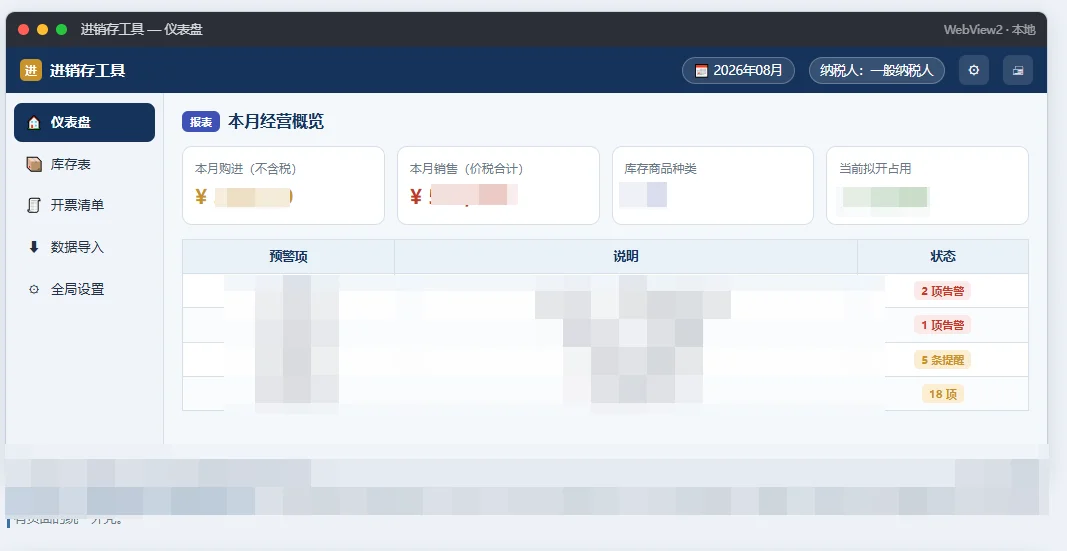The height and width of the screenshot is (551, 1067).
Task: Select the 库存商品种类 card
Action: tap(712, 185)
